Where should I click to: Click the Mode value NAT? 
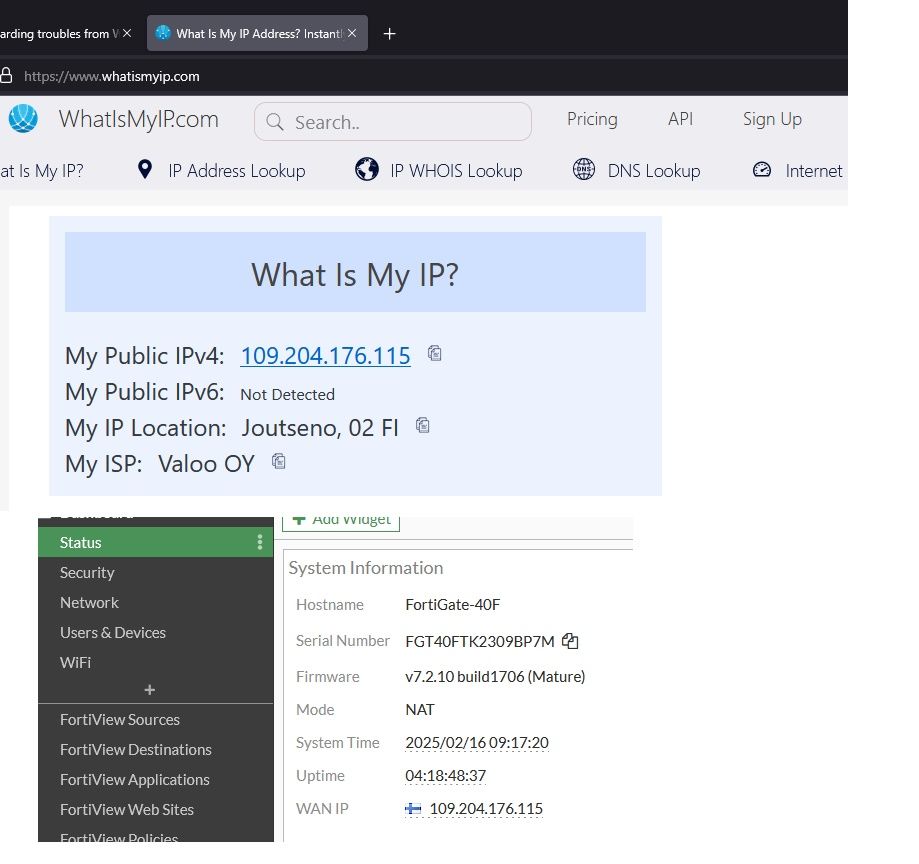[420, 710]
